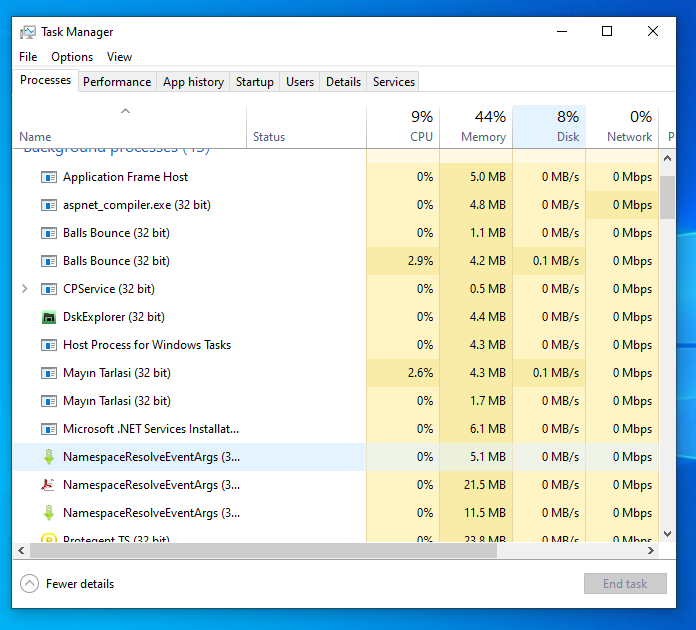Click the 21.5 MB memory value
Viewport: 696px width, 630px height.
(x=485, y=485)
